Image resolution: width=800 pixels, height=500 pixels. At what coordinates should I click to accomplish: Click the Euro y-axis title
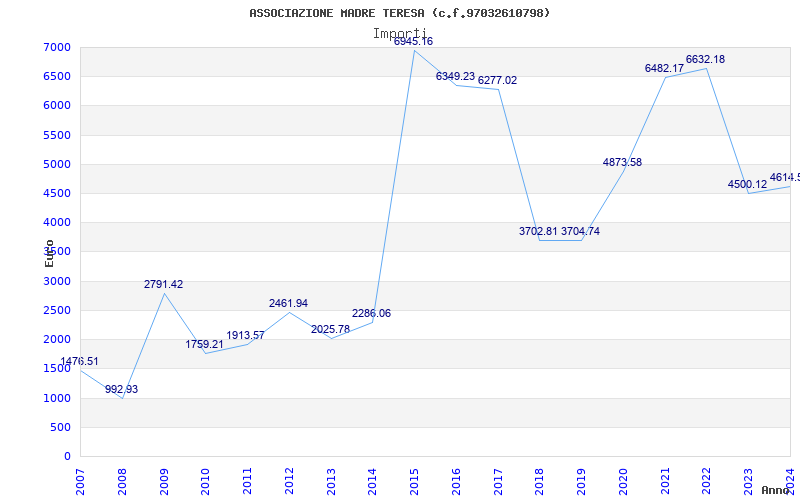[x=49, y=254]
